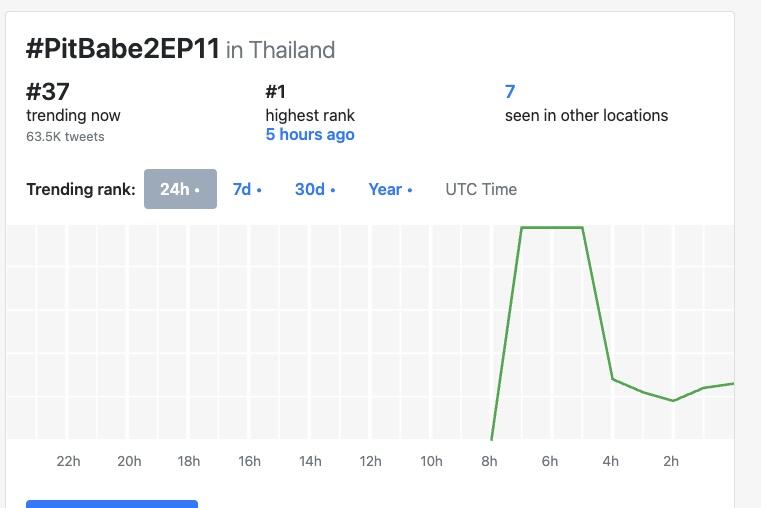Click the chart line's start point at 8h

point(492,438)
